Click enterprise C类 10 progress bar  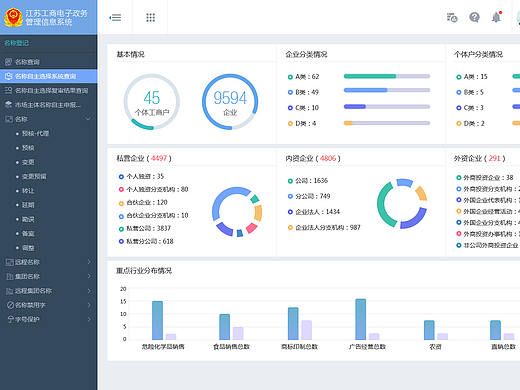pyautogui.click(x=387, y=107)
